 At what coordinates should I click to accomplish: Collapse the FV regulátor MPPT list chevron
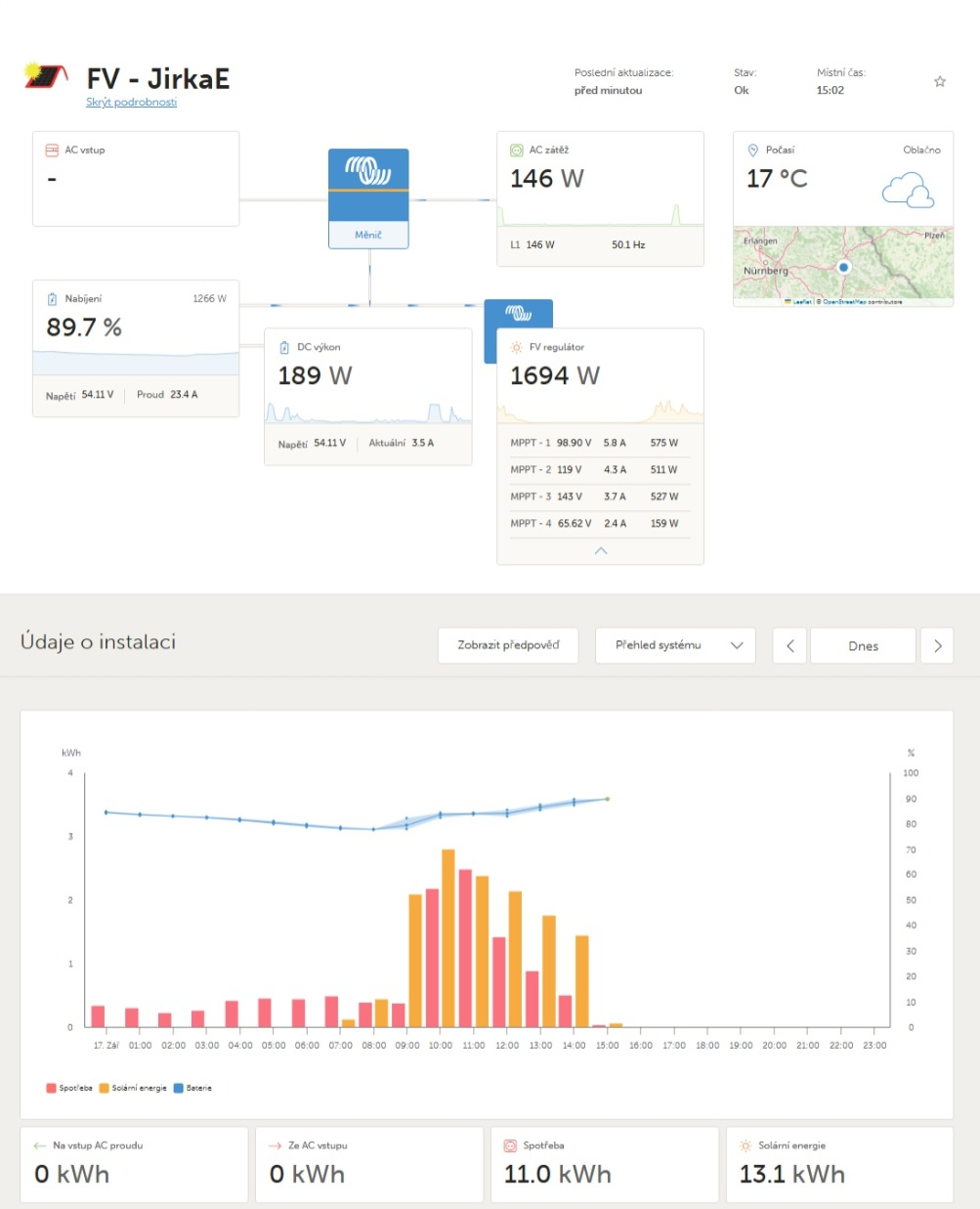click(601, 551)
